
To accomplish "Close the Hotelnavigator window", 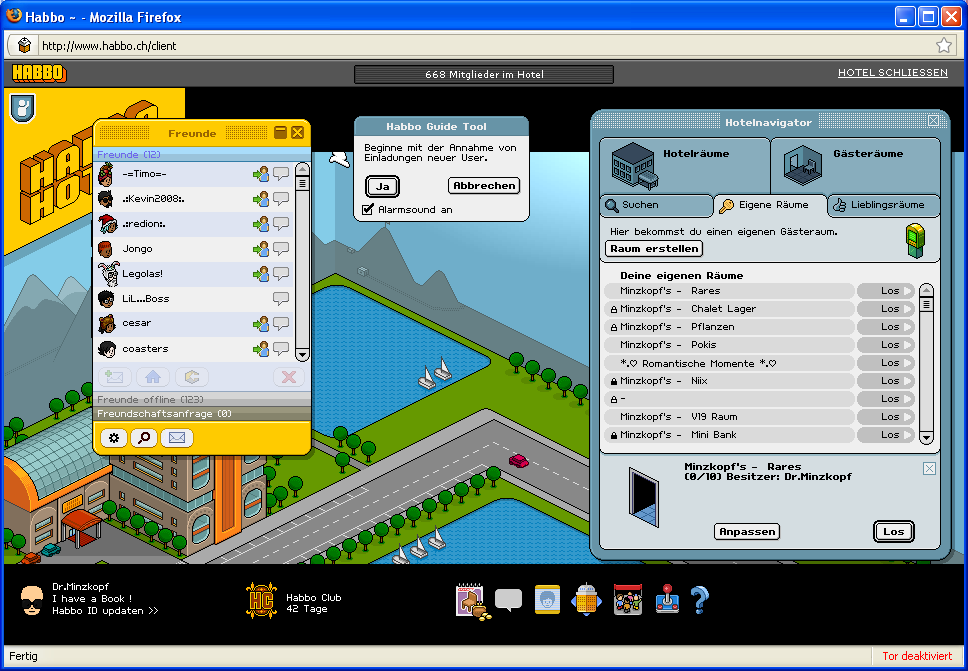I will [x=933, y=121].
